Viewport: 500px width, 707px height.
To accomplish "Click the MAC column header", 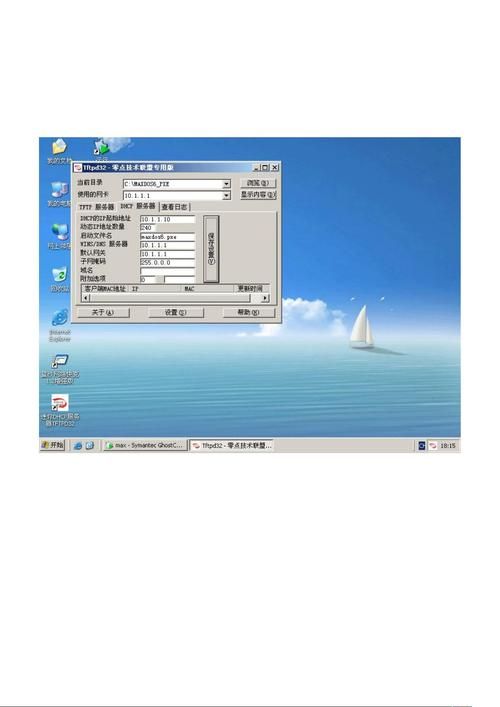I will tap(207, 289).
